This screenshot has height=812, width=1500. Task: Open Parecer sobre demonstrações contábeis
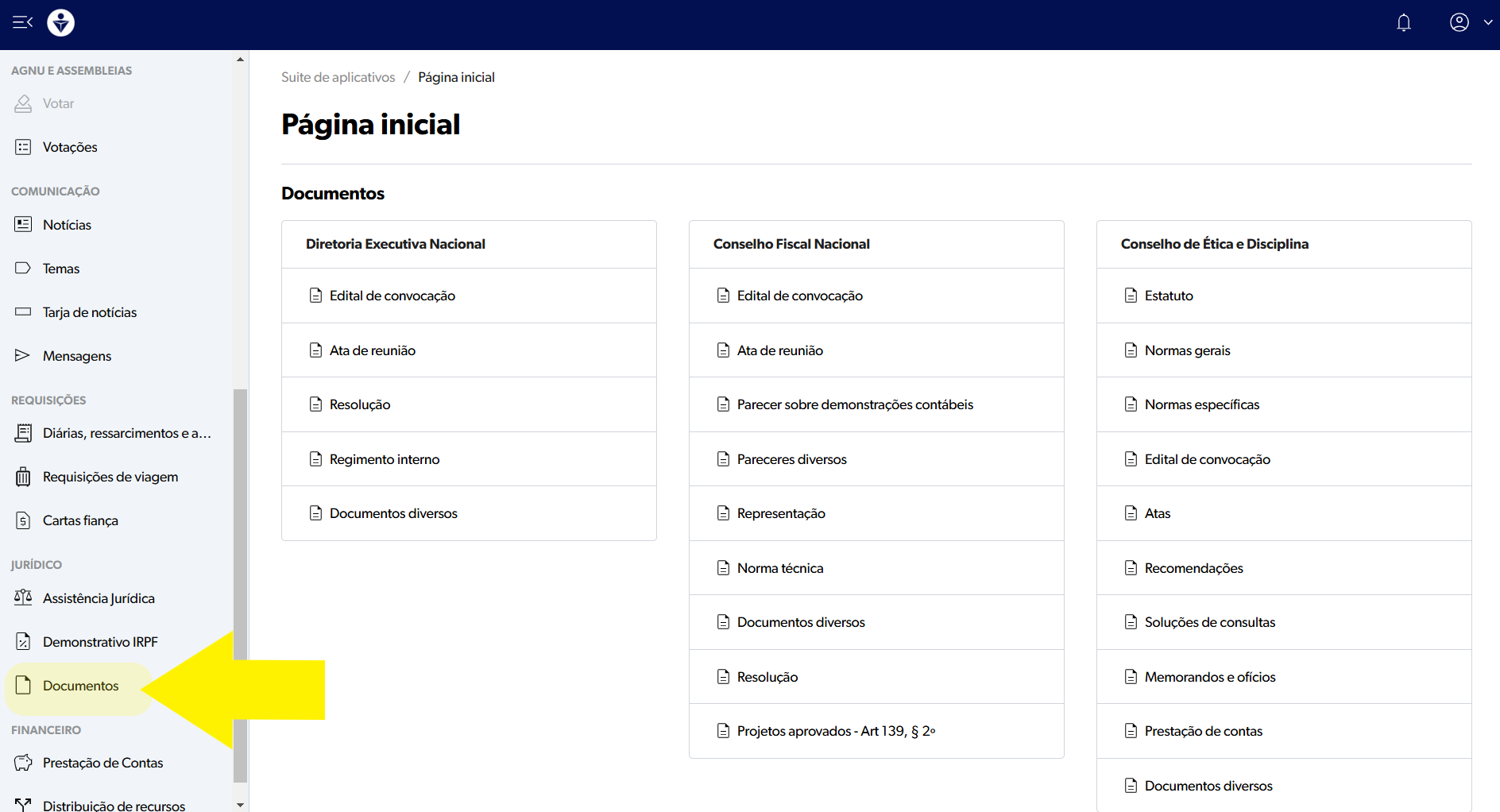(x=855, y=404)
